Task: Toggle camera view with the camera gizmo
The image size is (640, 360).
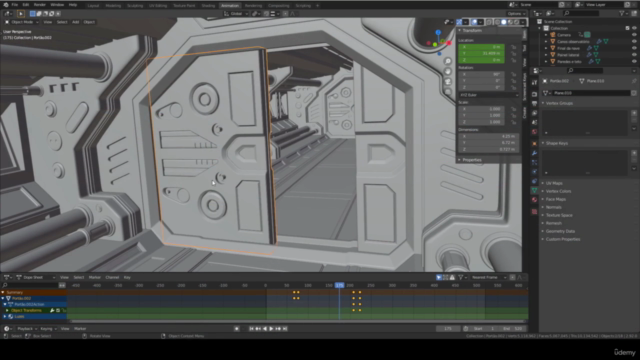Action: [x=448, y=82]
